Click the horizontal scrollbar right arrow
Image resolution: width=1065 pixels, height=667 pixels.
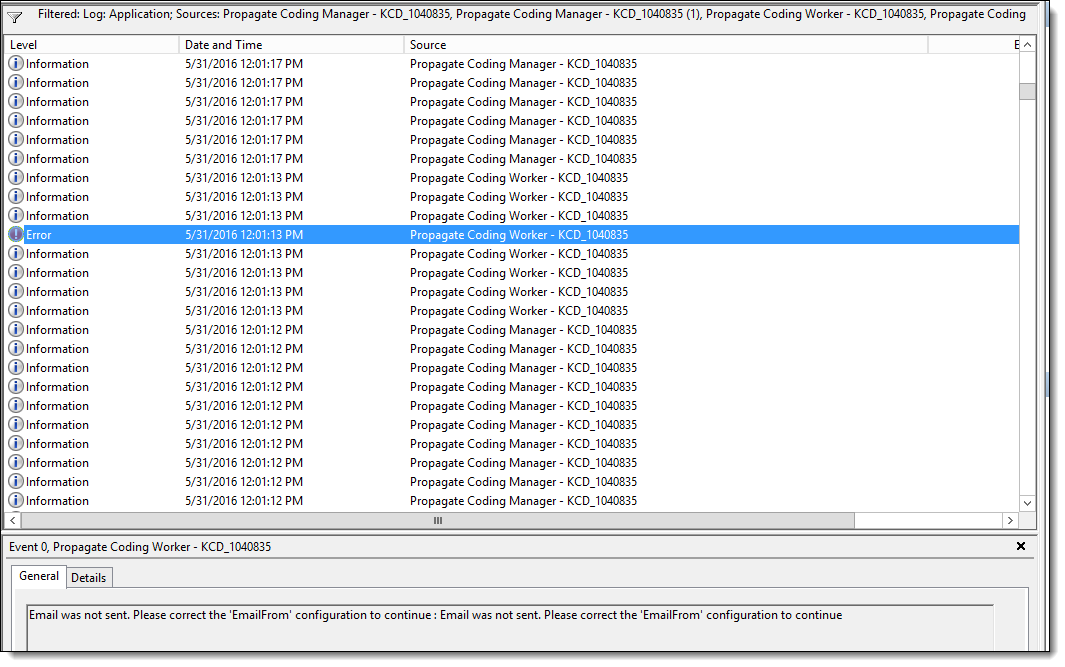[x=1010, y=521]
